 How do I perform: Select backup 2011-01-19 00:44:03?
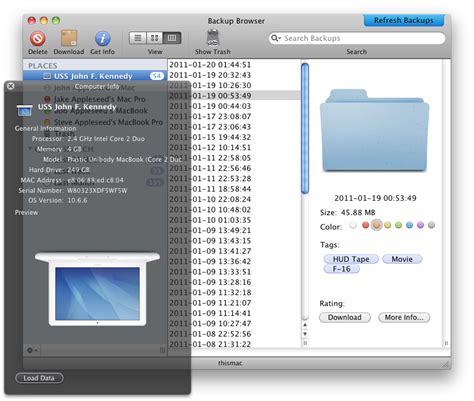tap(210, 106)
